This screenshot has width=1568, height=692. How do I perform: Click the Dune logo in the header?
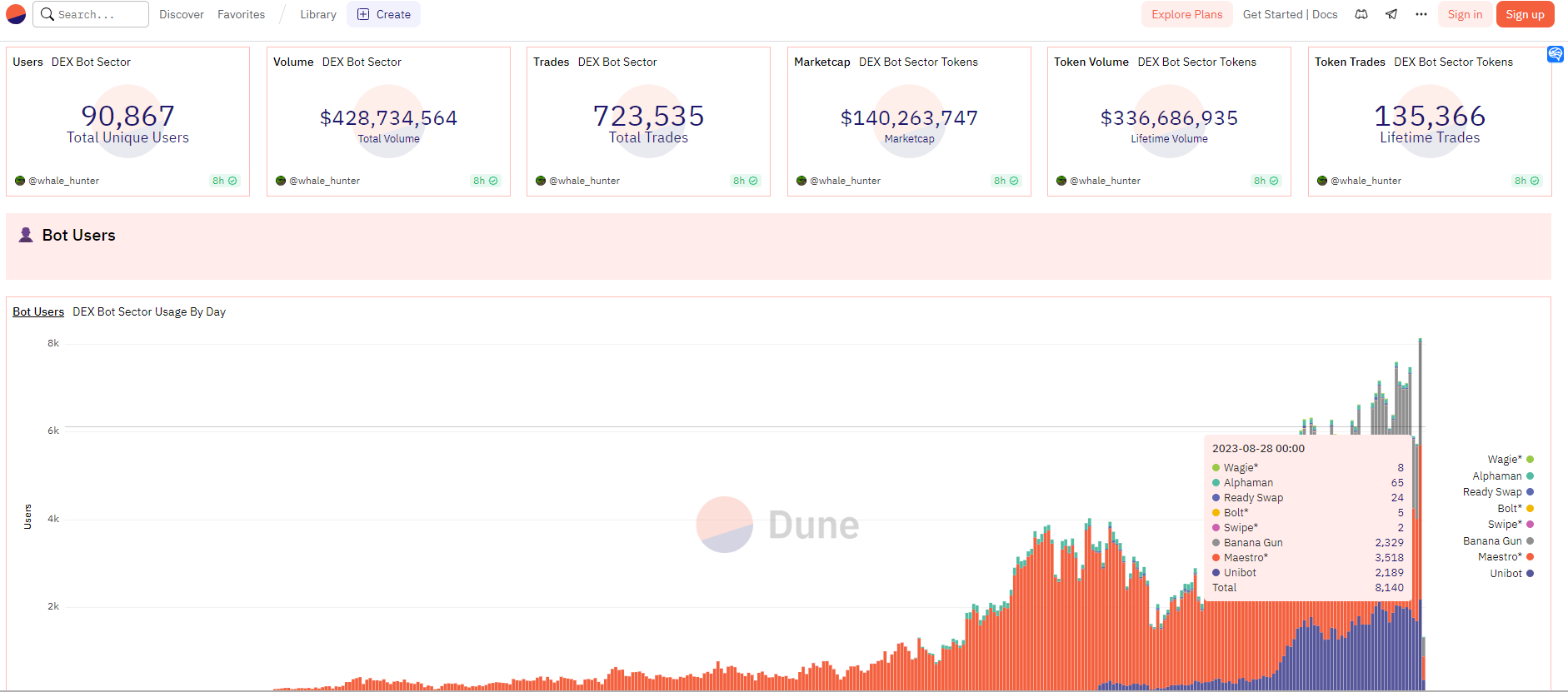coord(16,14)
